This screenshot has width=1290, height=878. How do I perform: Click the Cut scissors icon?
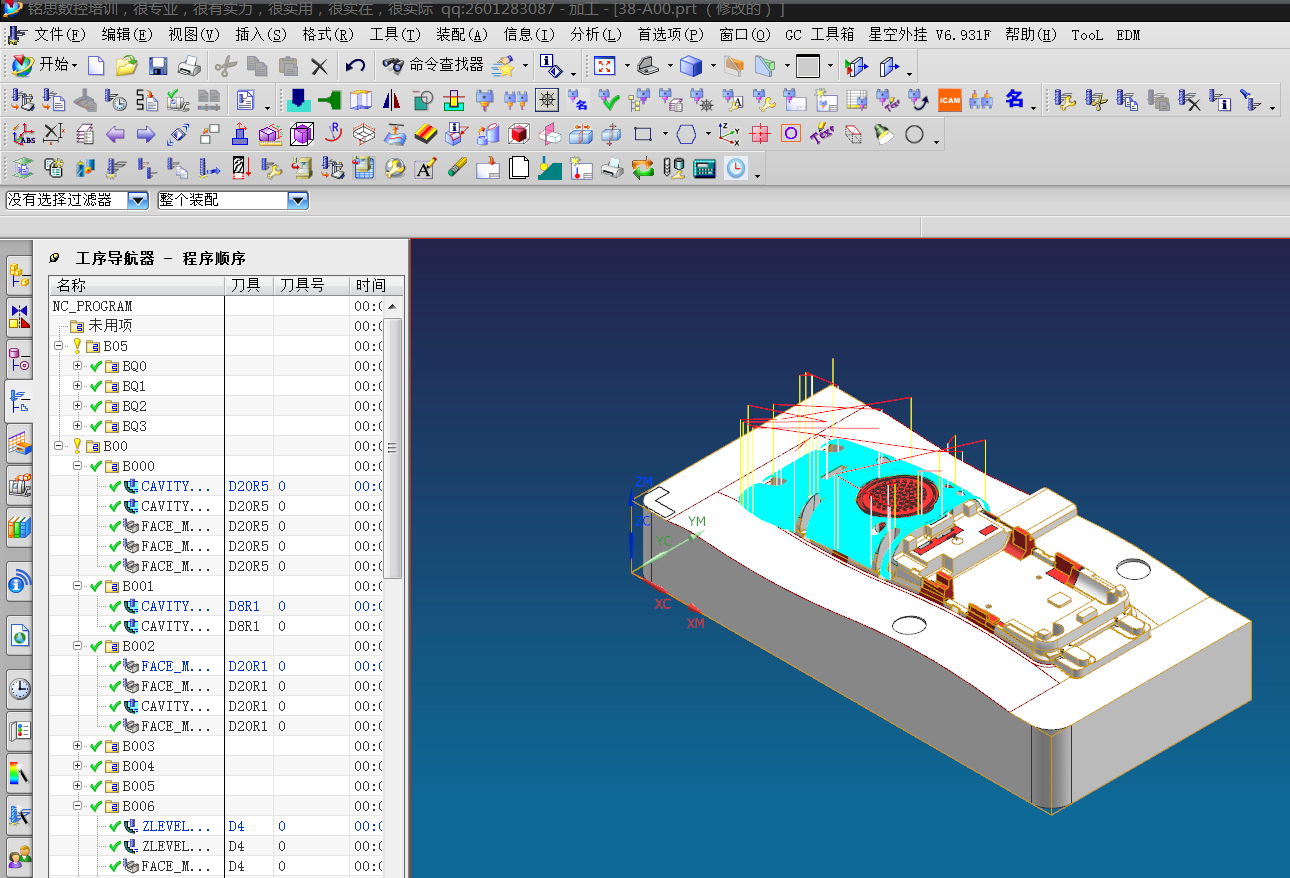pyautogui.click(x=225, y=66)
